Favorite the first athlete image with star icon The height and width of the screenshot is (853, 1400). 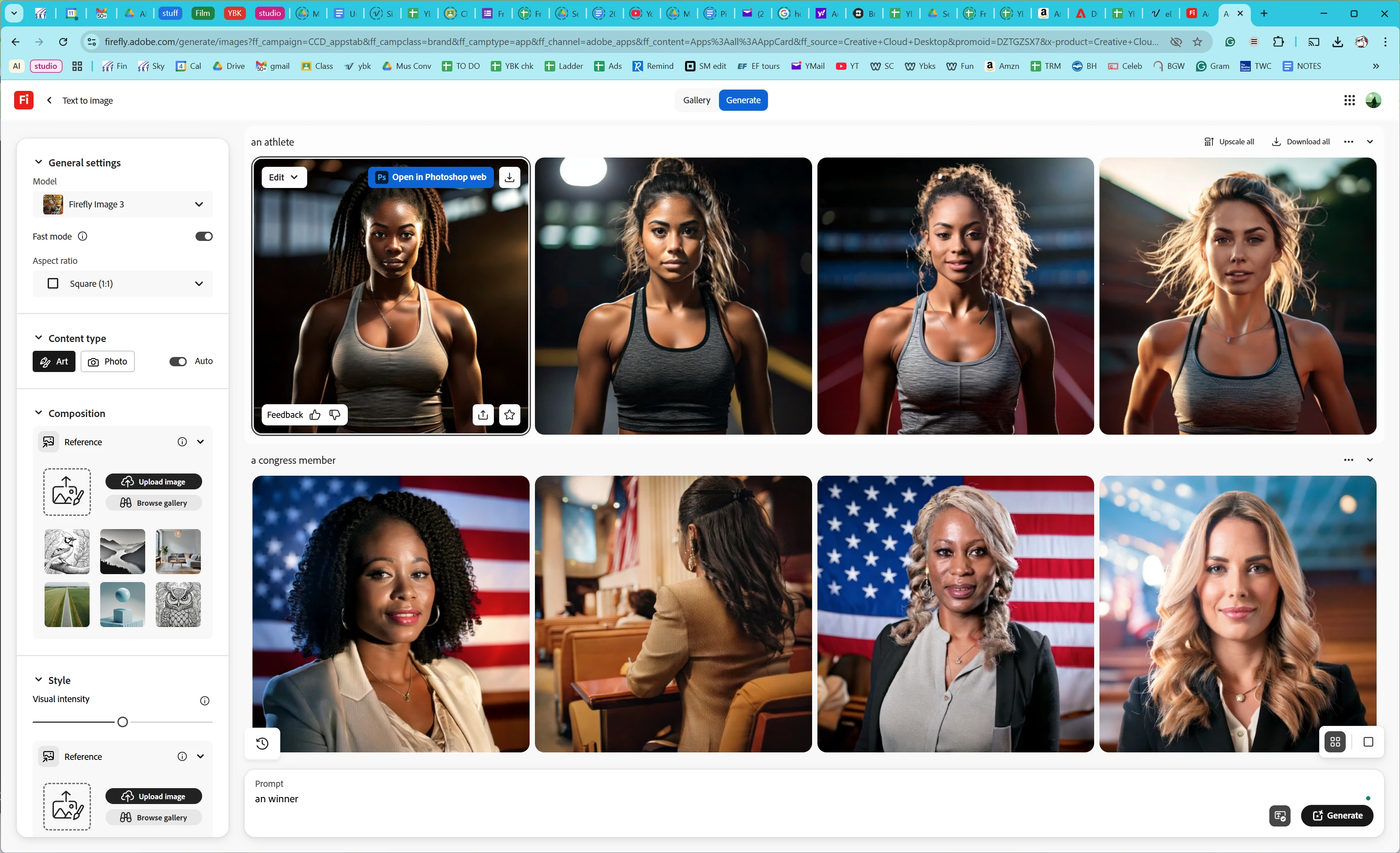(510, 415)
